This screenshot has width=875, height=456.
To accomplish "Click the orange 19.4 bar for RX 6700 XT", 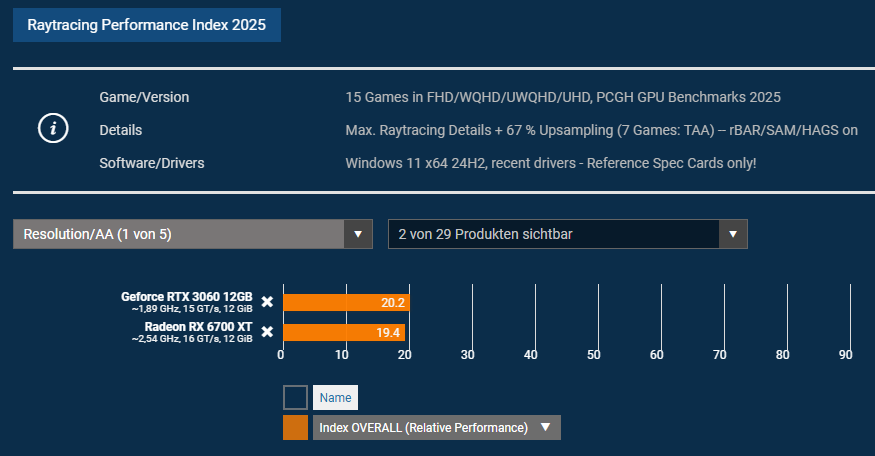I will [x=344, y=333].
